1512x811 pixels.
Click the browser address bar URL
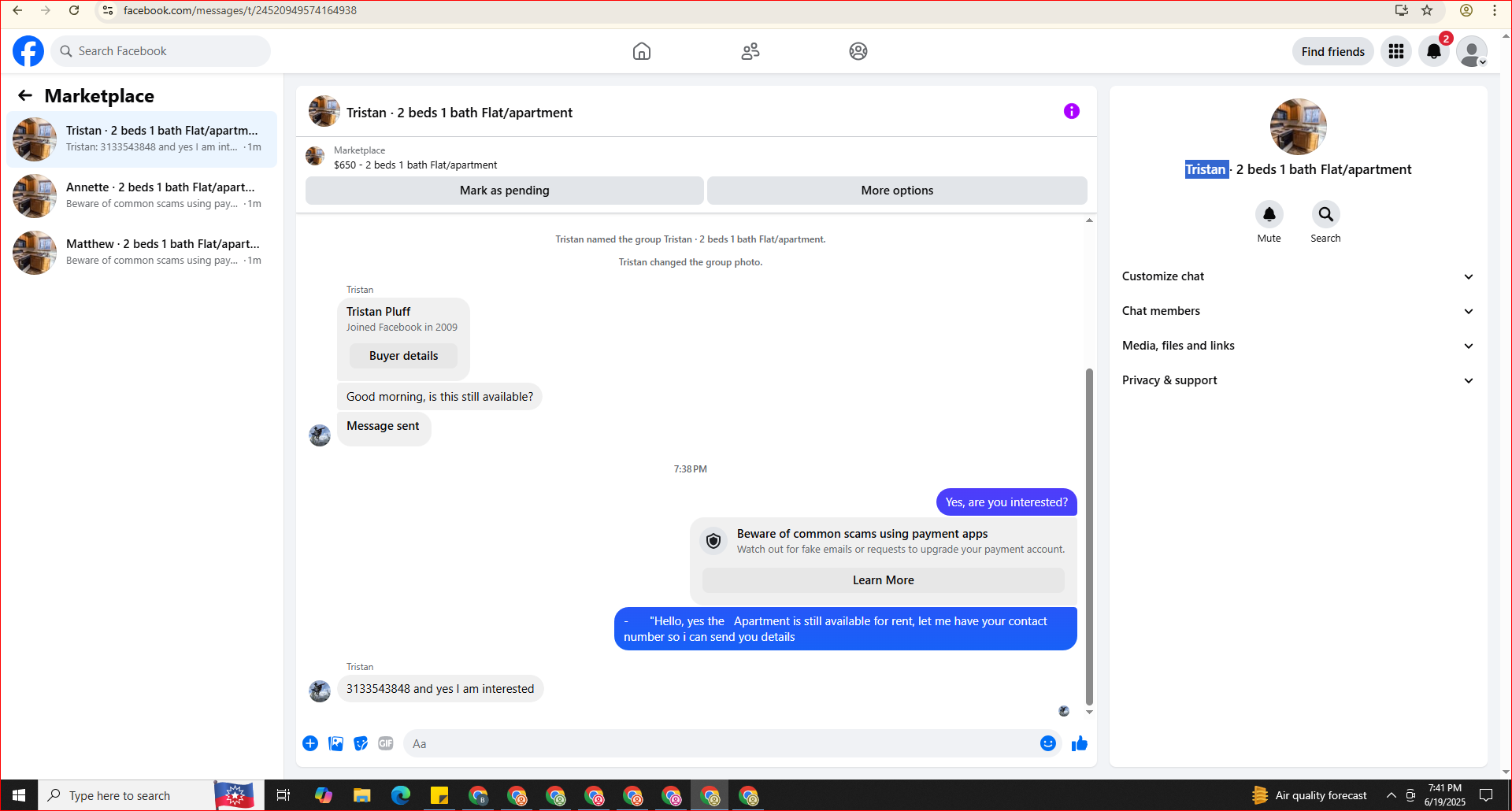click(240, 10)
